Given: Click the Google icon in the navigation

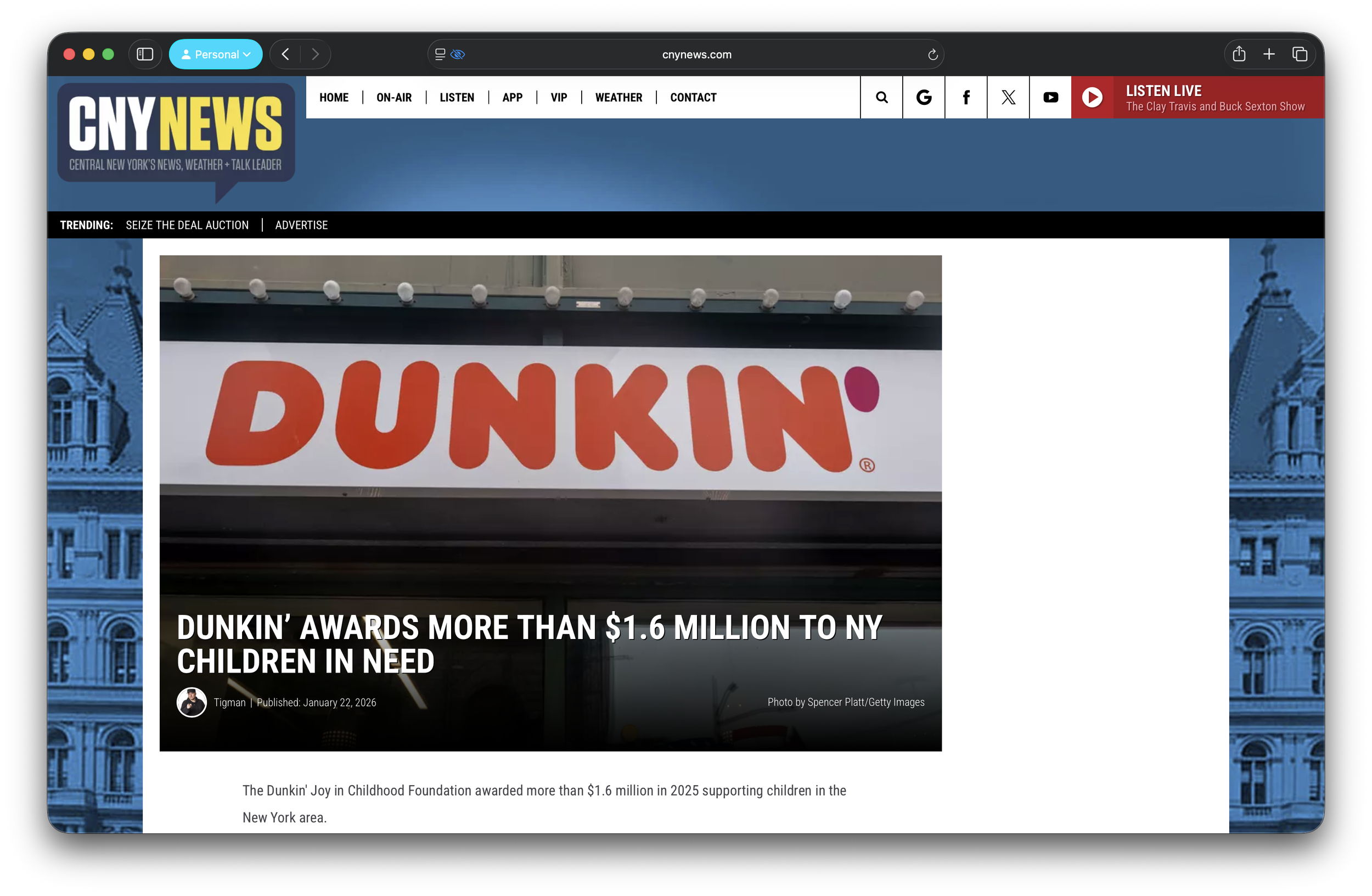Looking at the screenshot, I should [923, 97].
